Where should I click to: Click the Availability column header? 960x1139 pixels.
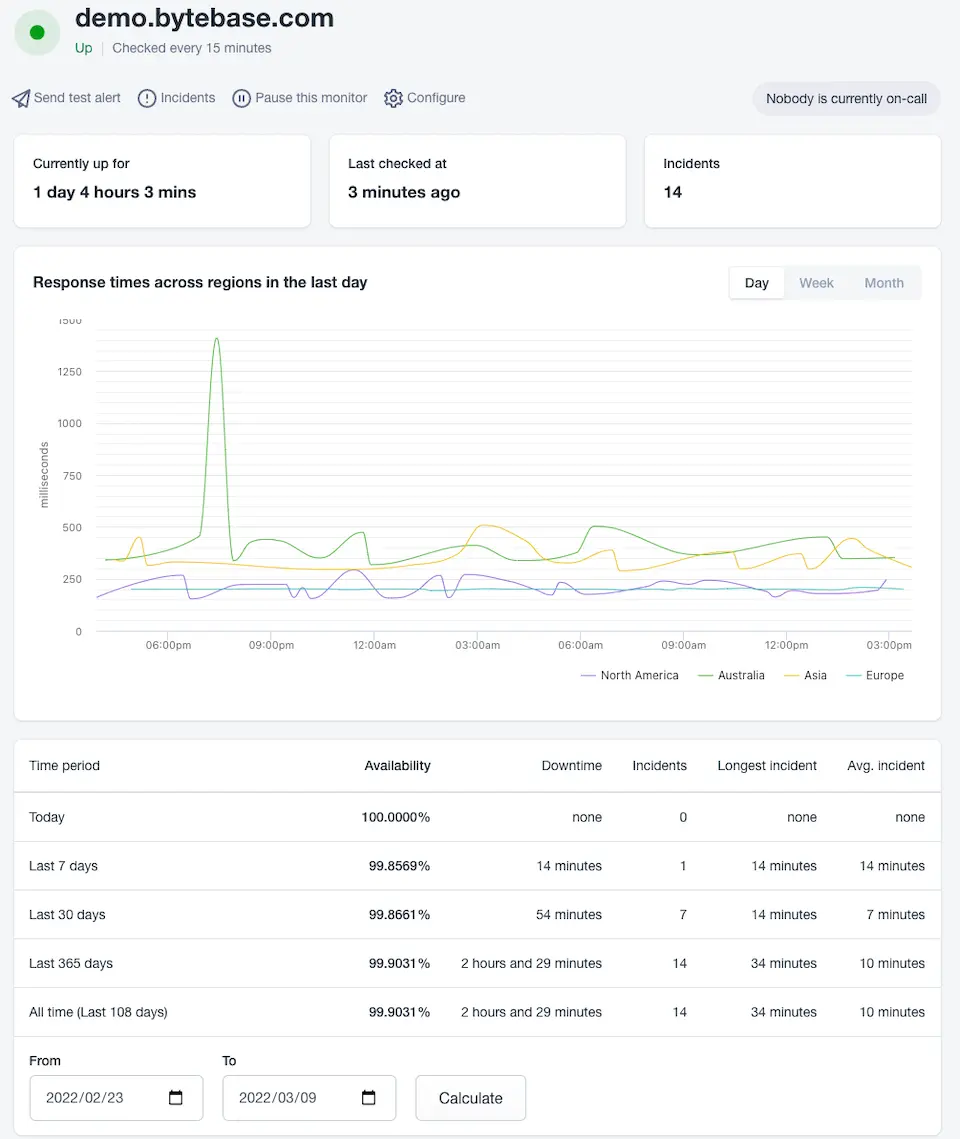pos(397,766)
